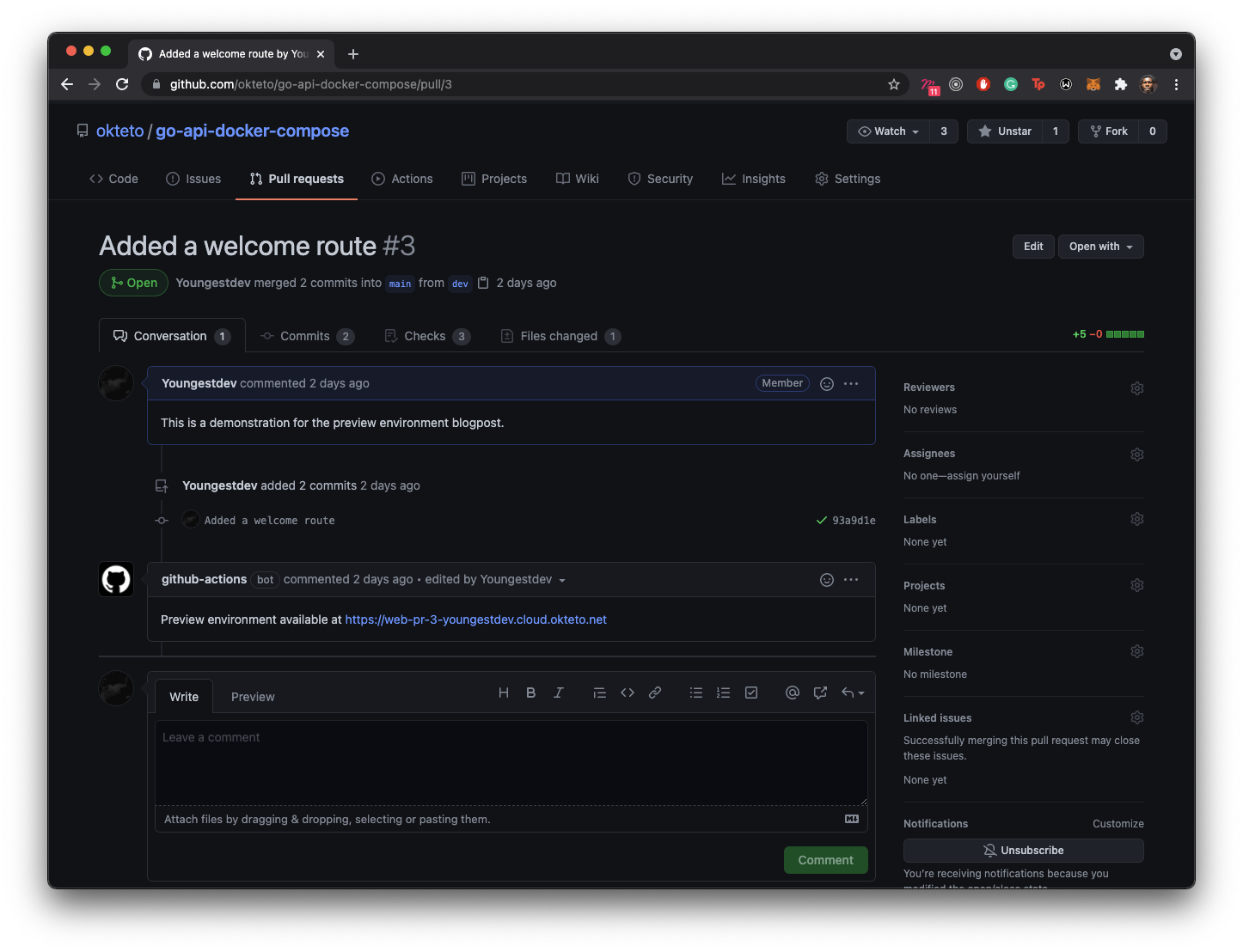Open the 'Open with' dropdown menu

pyautogui.click(x=1100, y=247)
